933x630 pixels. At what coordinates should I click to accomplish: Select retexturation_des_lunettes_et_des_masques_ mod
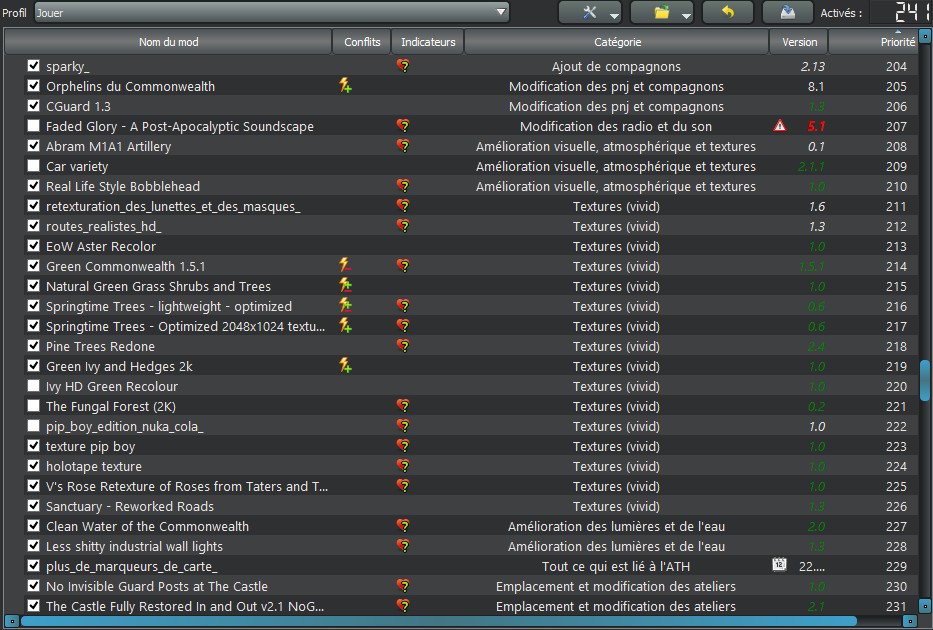coord(173,206)
